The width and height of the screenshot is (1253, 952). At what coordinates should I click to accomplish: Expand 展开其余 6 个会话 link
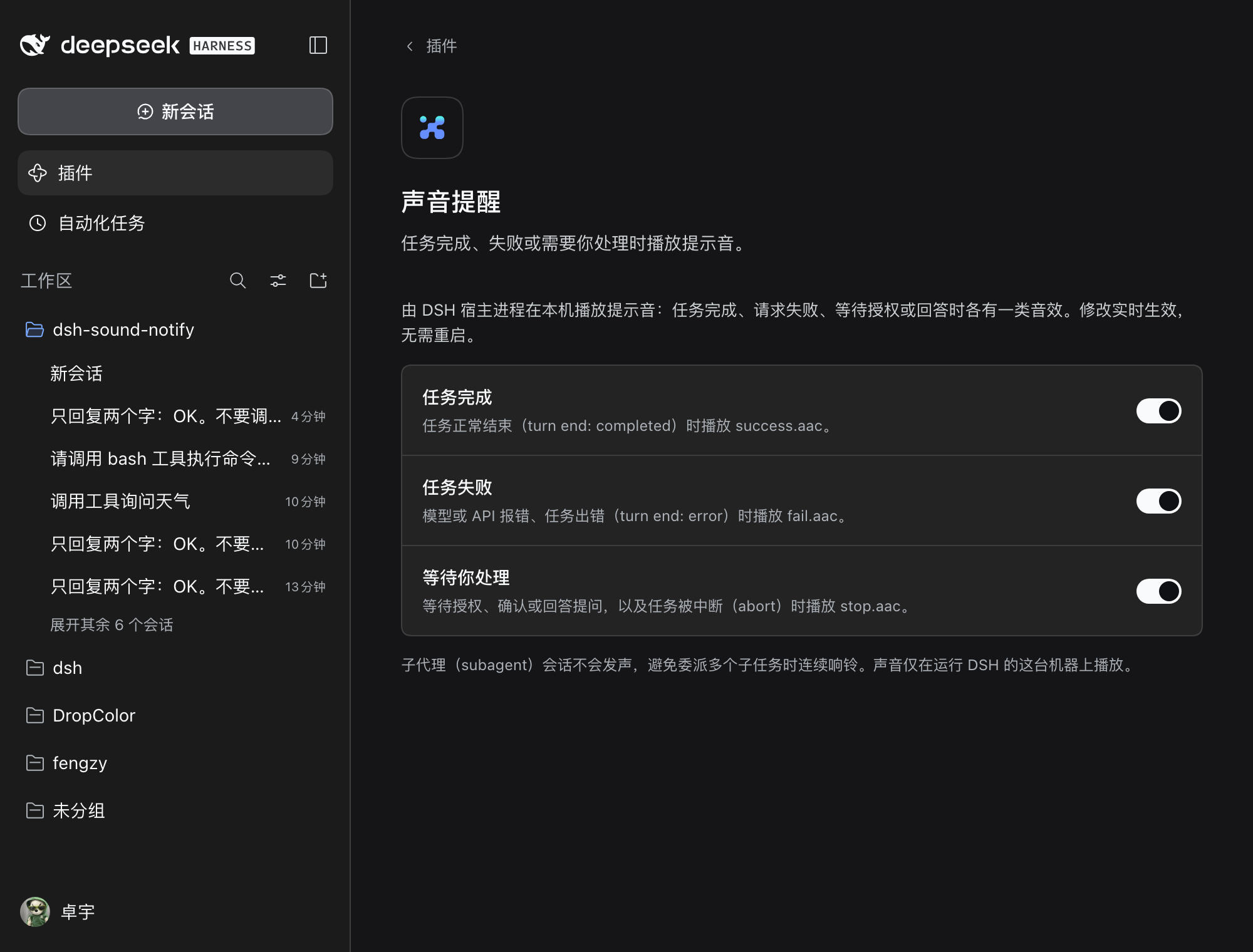pyautogui.click(x=112, y=624)
